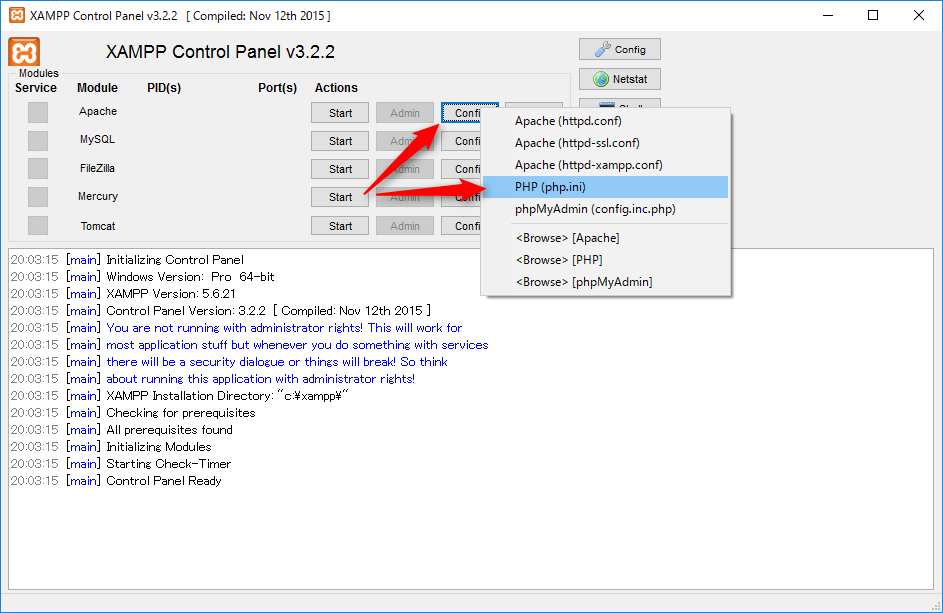Image resolution: width=943 pixels, height=613 pixels.
Task: Choose phpMyAdmin (config.inc.php) menu entry
Action: [606, 209]
